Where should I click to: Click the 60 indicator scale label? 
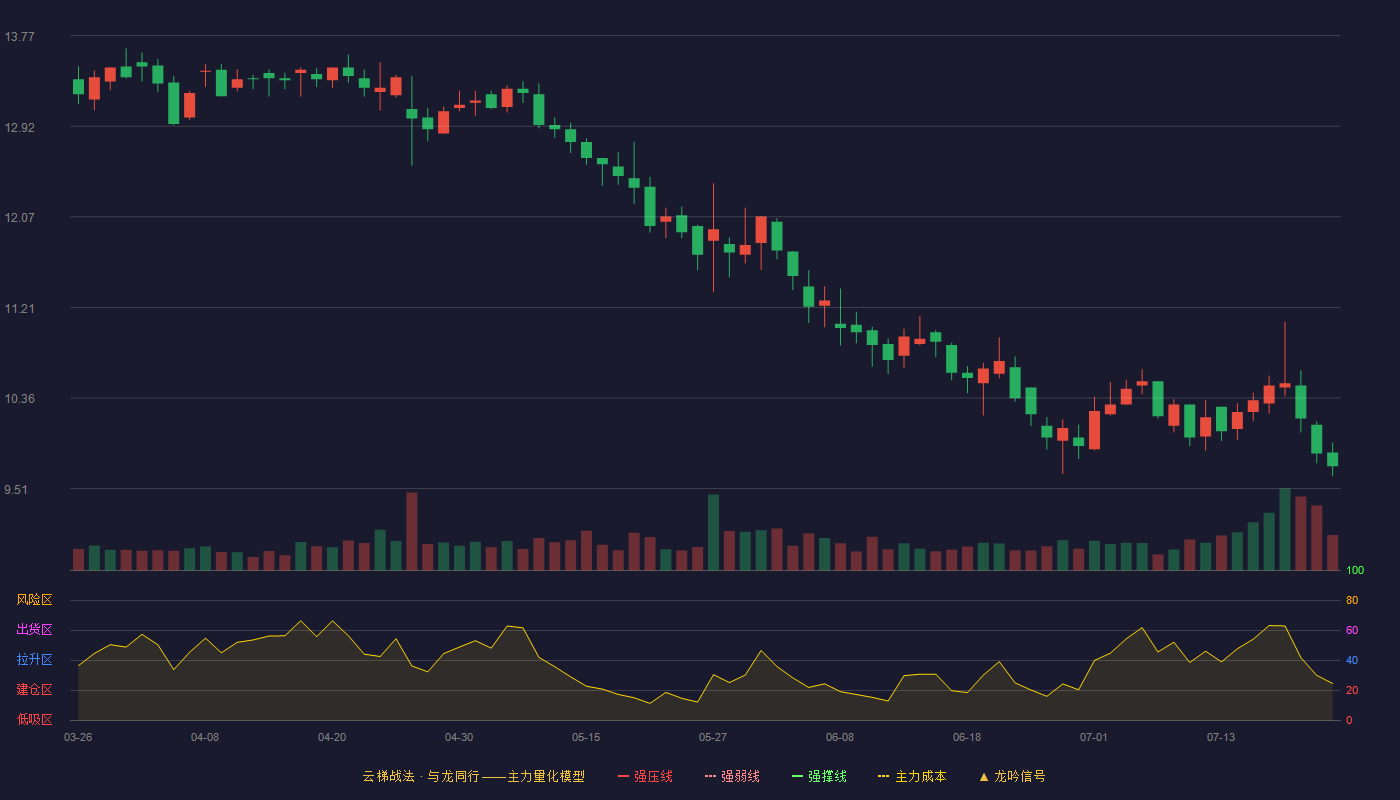(x=1352, y=631)
